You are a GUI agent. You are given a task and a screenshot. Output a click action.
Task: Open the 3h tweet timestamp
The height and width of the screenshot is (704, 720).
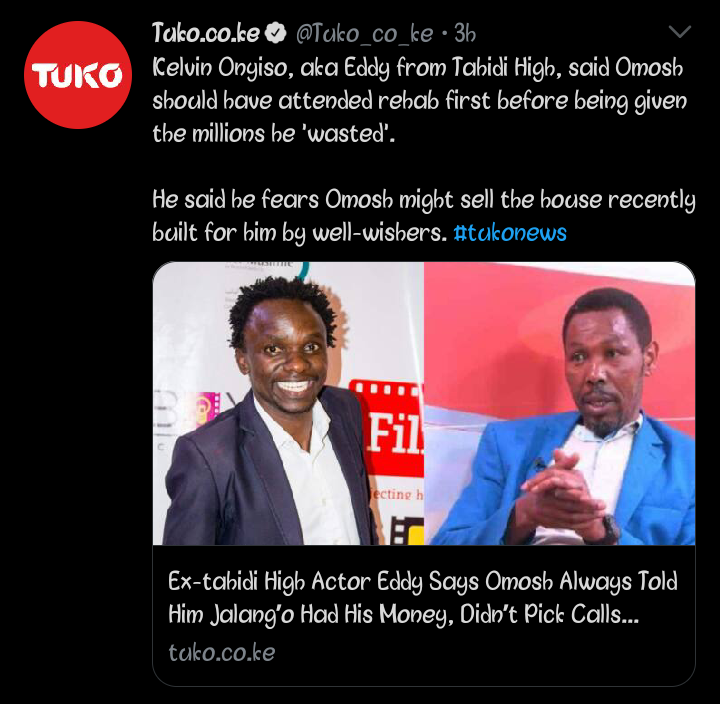465,34
